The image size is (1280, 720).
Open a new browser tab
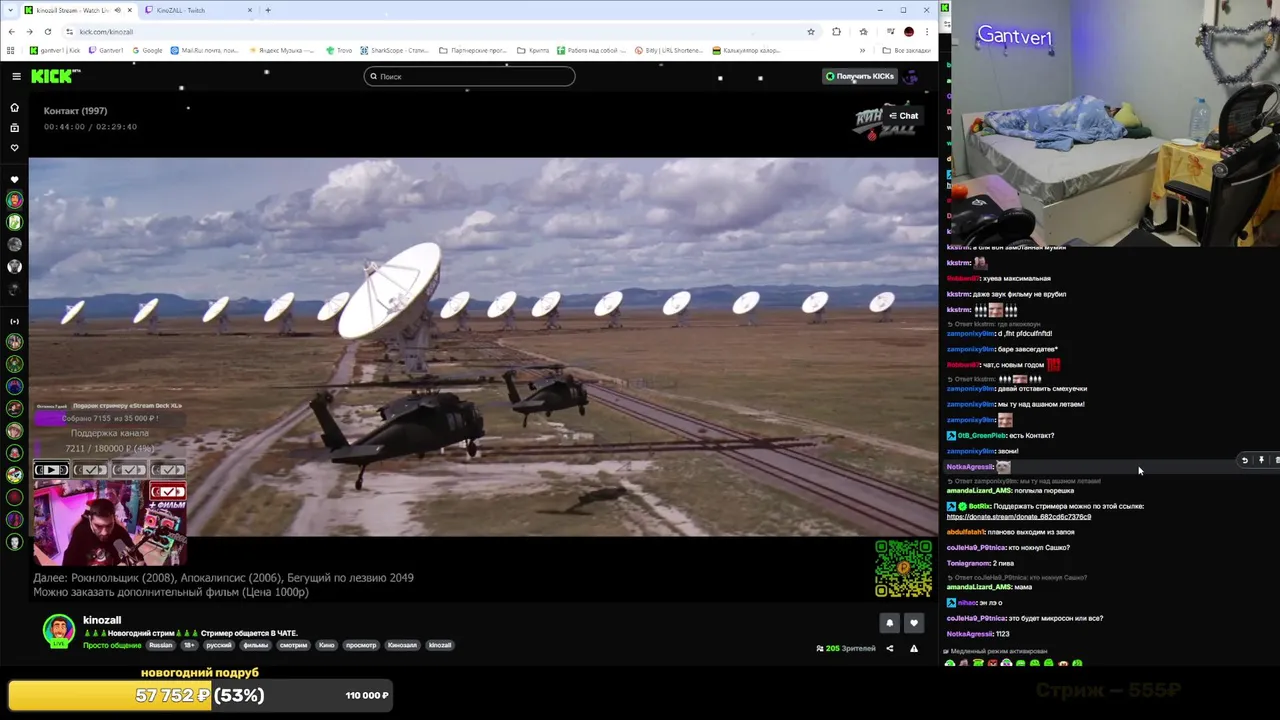tap(268, 10)
